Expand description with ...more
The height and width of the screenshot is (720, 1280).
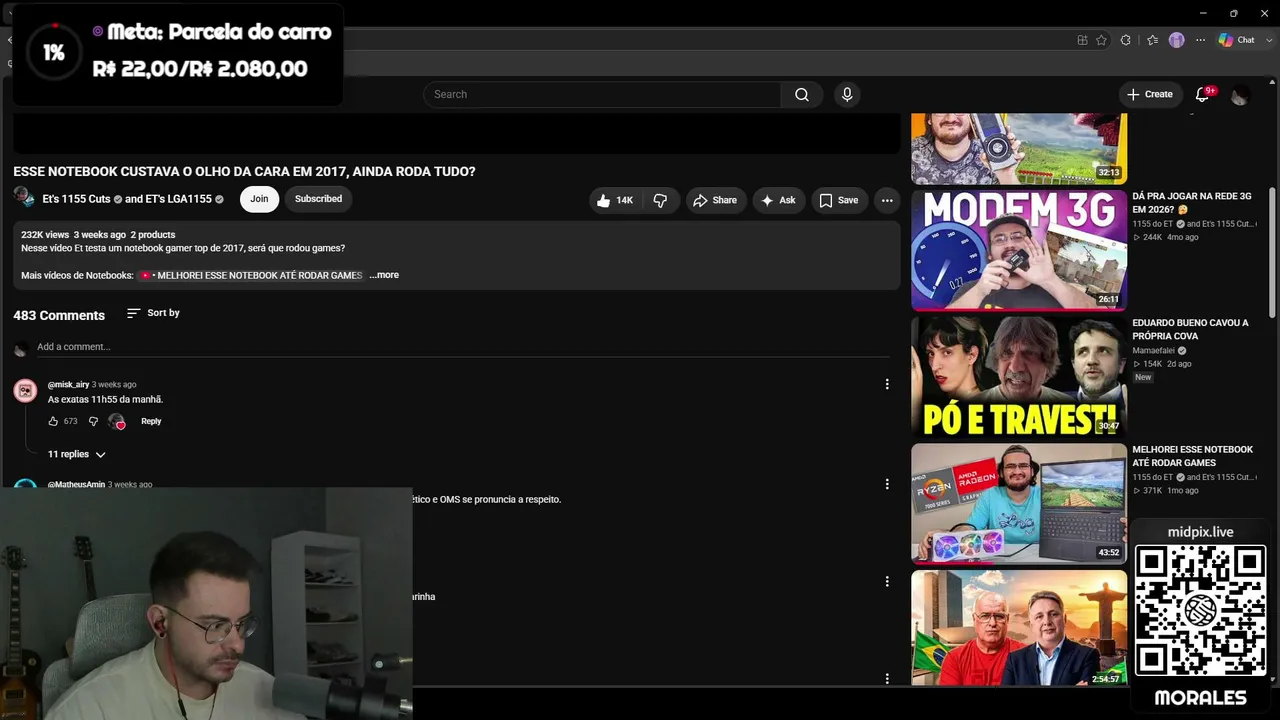point(384,275)
